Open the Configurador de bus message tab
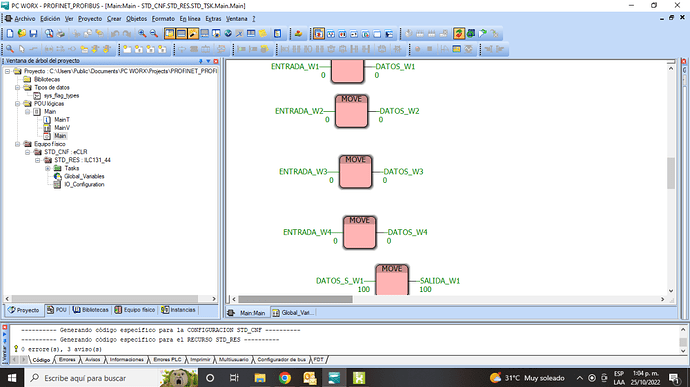Viewport: 690px width, 387px height. (x=282, y=360)
